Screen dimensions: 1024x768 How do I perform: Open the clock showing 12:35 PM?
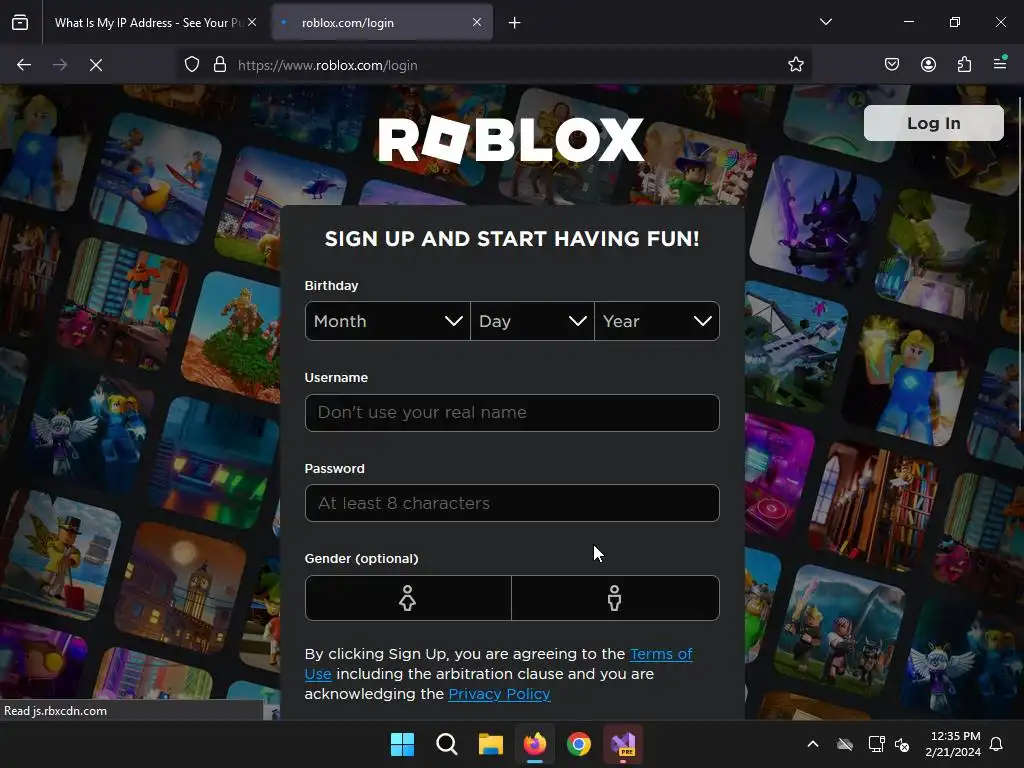pyautogui.click(x=953, y=744)
